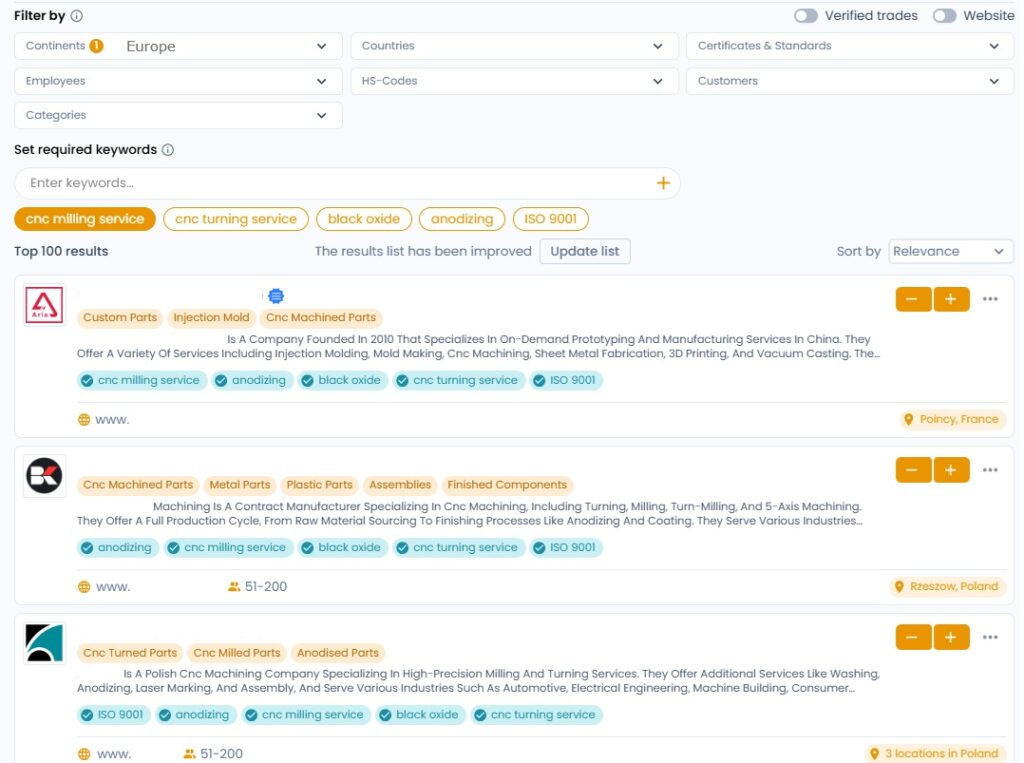Enable the Verified trades toggle

806,16
